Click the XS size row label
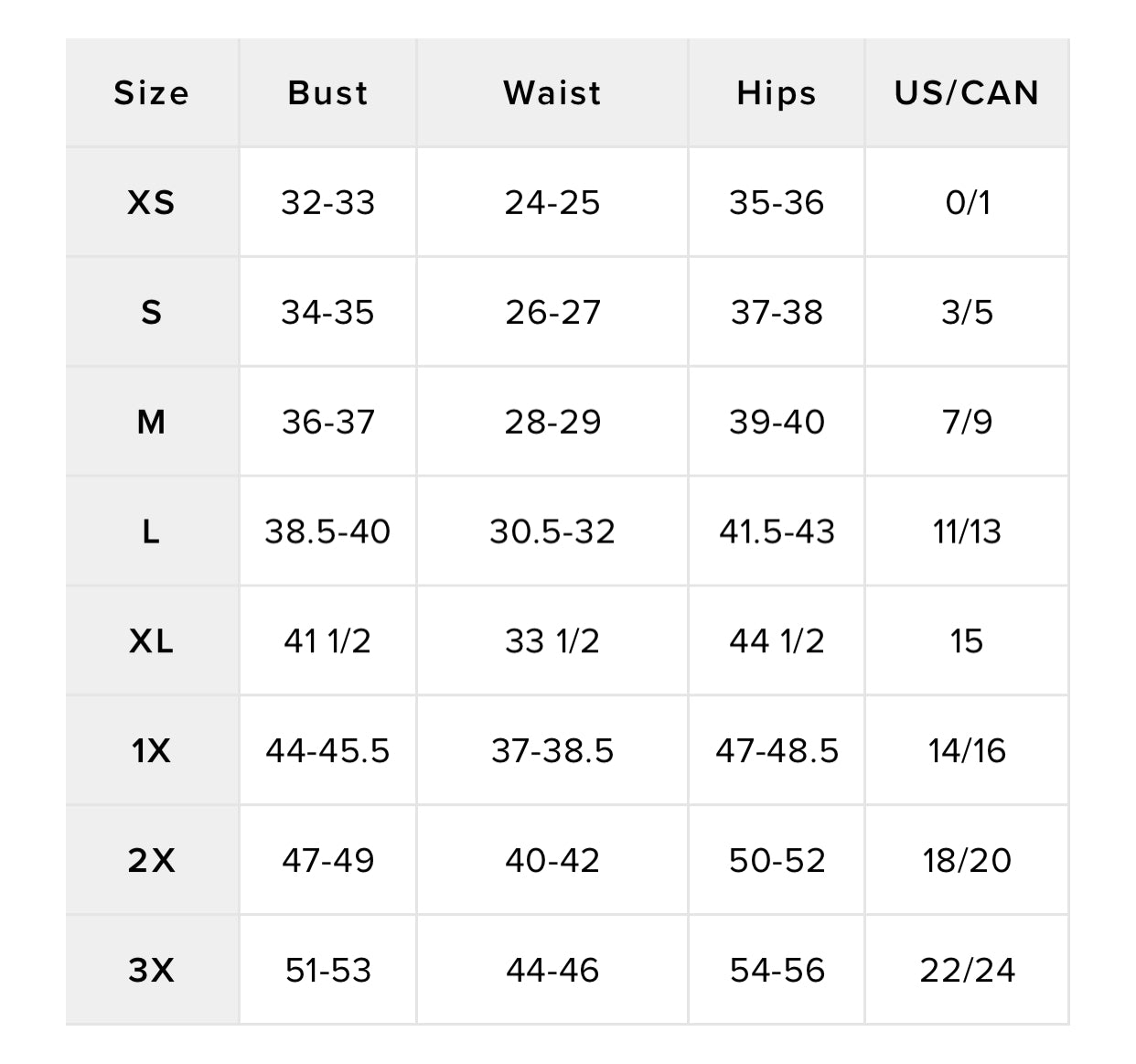Screen dimensions: 1136x1064 tap(152, 202)
